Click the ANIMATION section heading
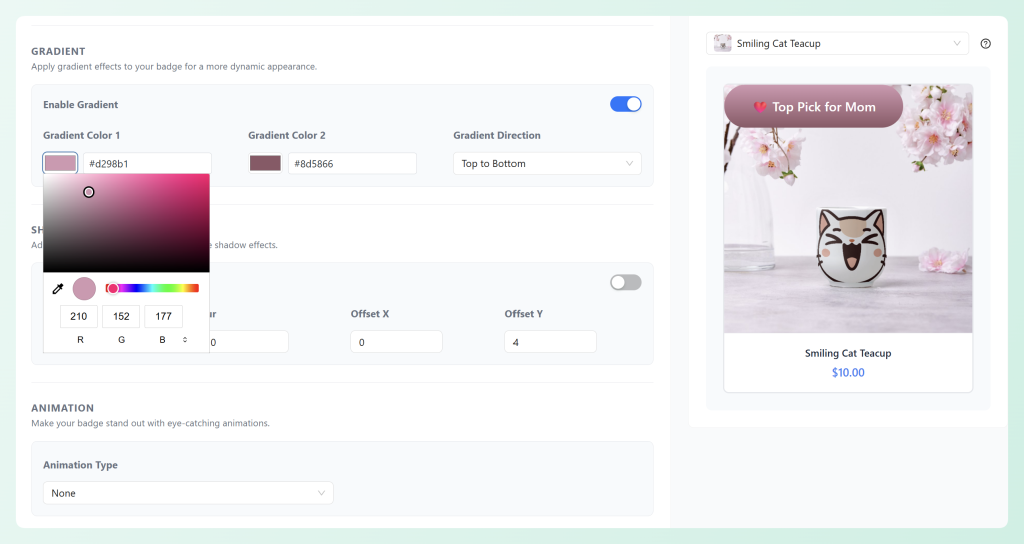 coord(63,408)
